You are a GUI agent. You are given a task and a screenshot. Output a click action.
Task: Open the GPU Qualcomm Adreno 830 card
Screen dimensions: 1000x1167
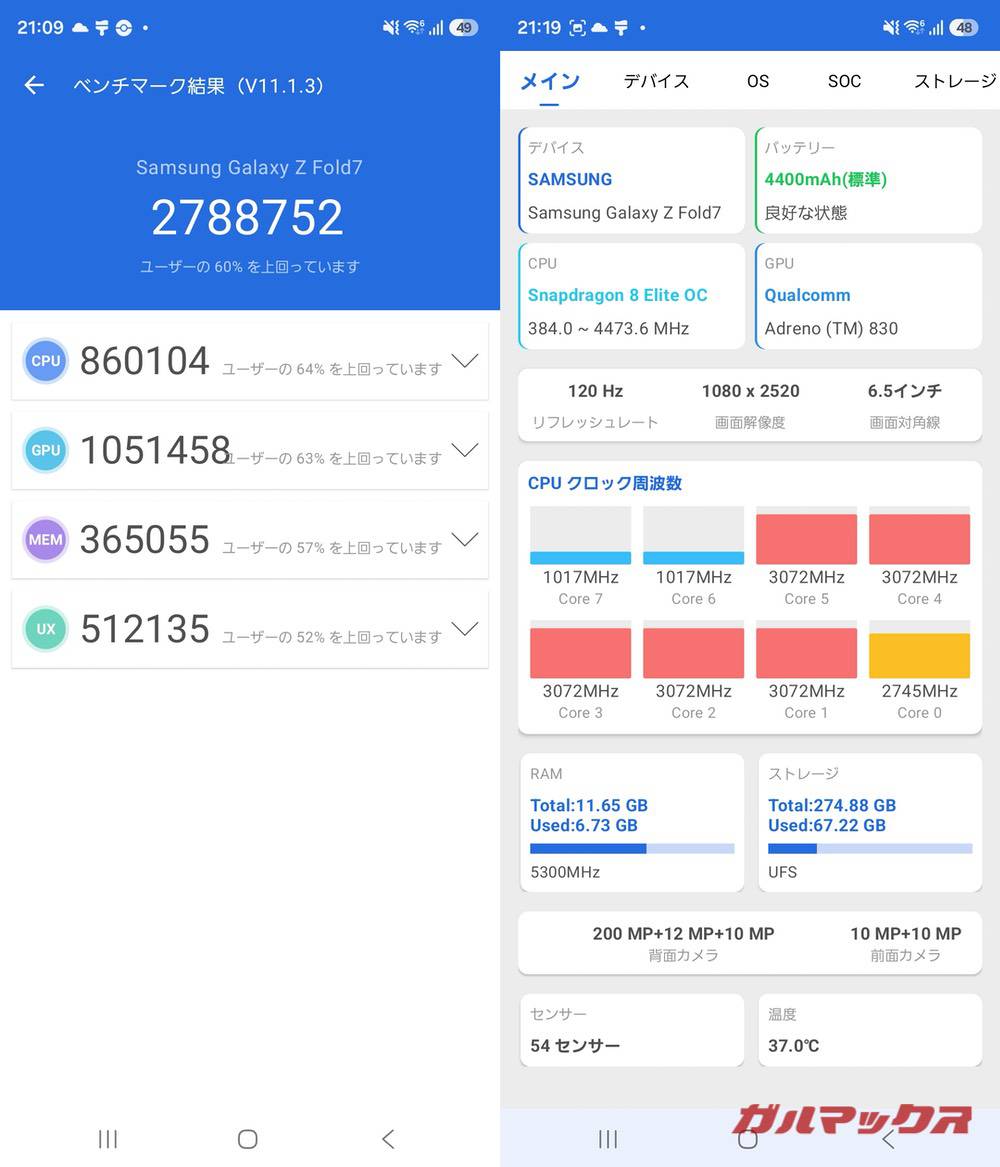[868, 296]
